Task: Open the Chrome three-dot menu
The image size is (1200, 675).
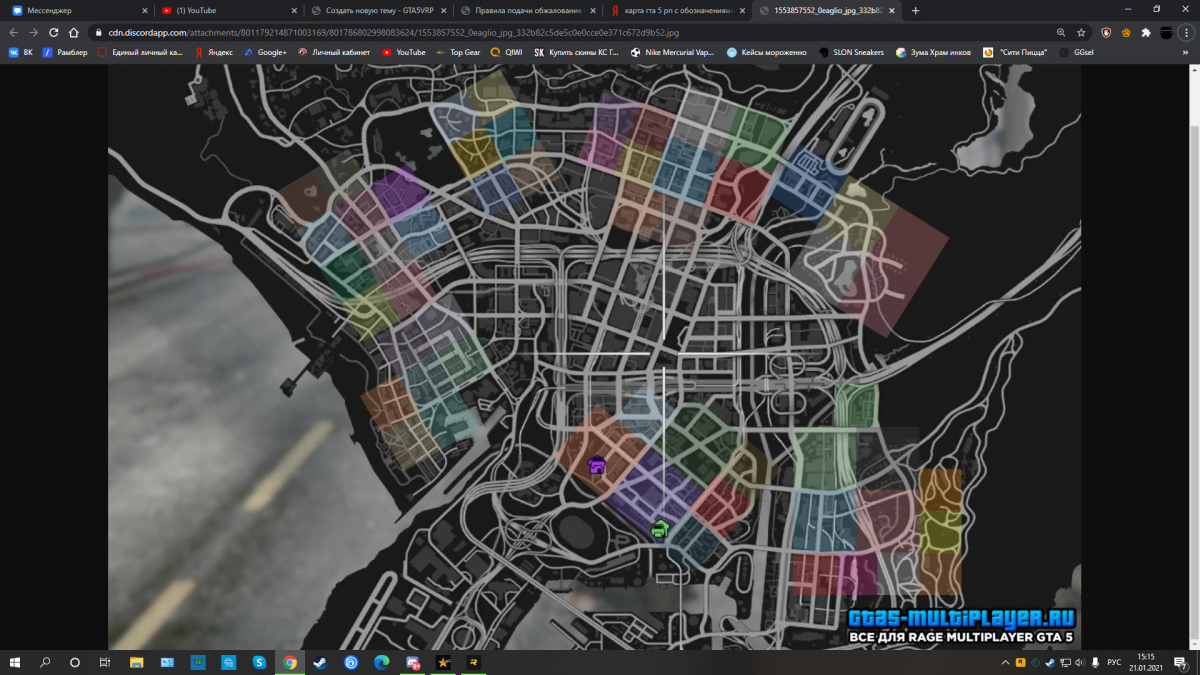Action: [x=1187, y=32]
